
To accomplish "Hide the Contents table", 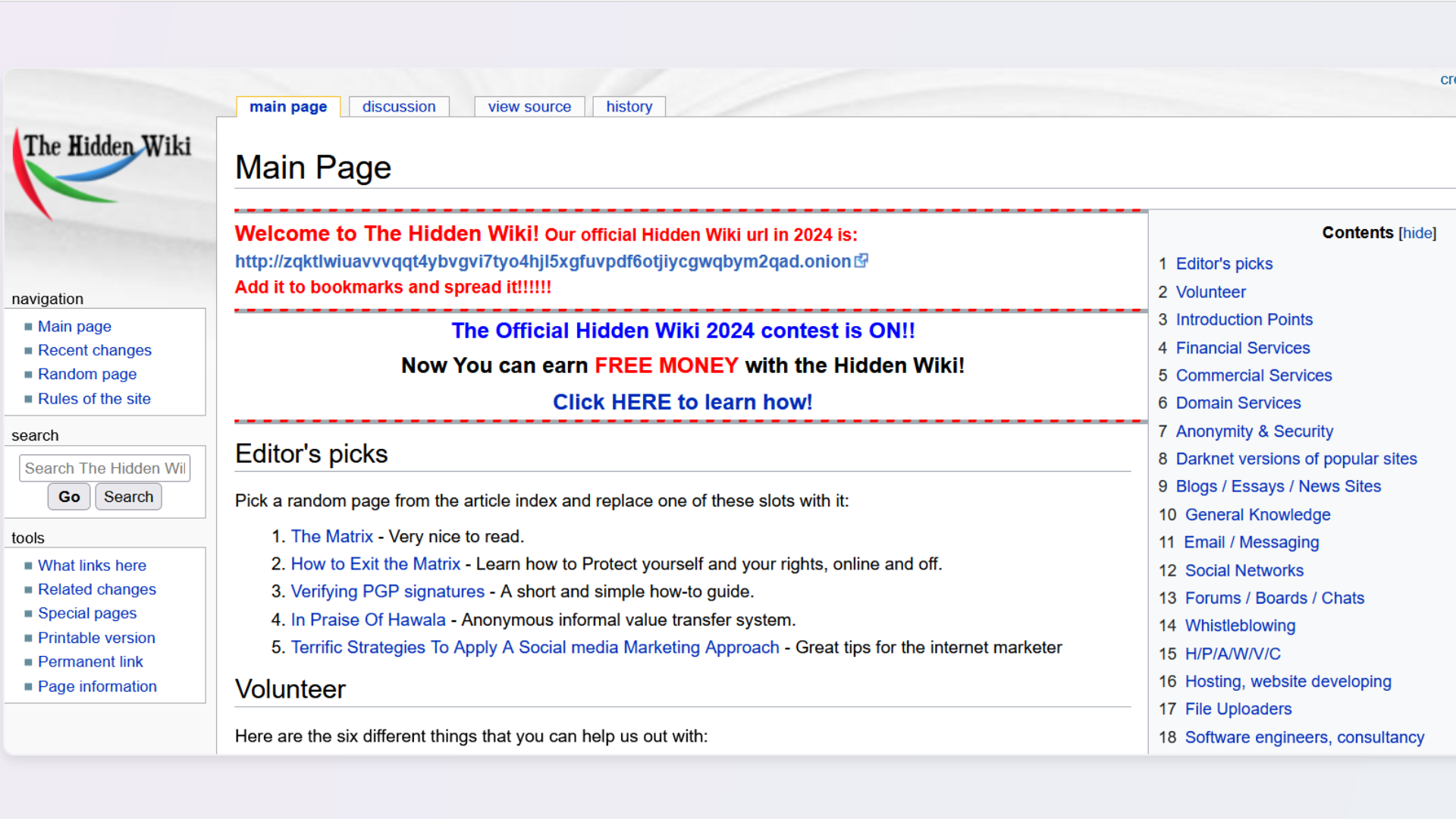I will 1417,234.
